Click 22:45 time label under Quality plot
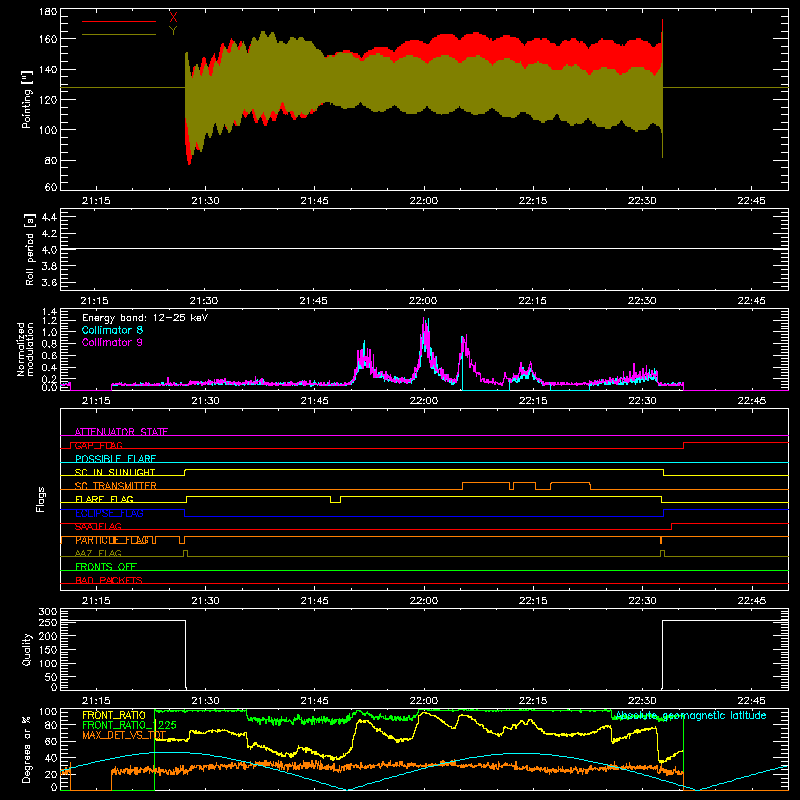Viewport: 800px width, 800px height. point(751,701)
